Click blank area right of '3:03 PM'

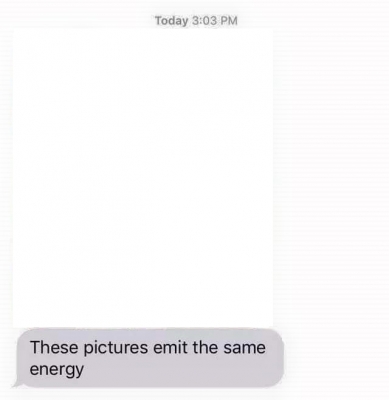(313, 20)
